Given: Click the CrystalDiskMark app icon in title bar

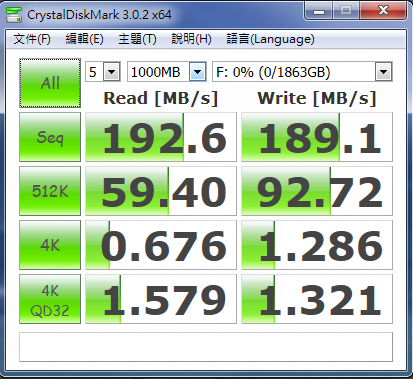Looking at the screenshot, I should 14,14.
